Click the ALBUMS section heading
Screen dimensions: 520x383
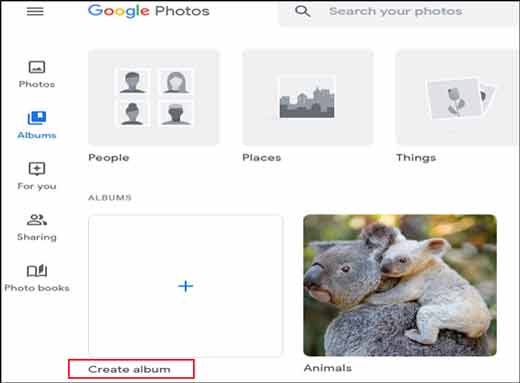(x=110, y=198)
